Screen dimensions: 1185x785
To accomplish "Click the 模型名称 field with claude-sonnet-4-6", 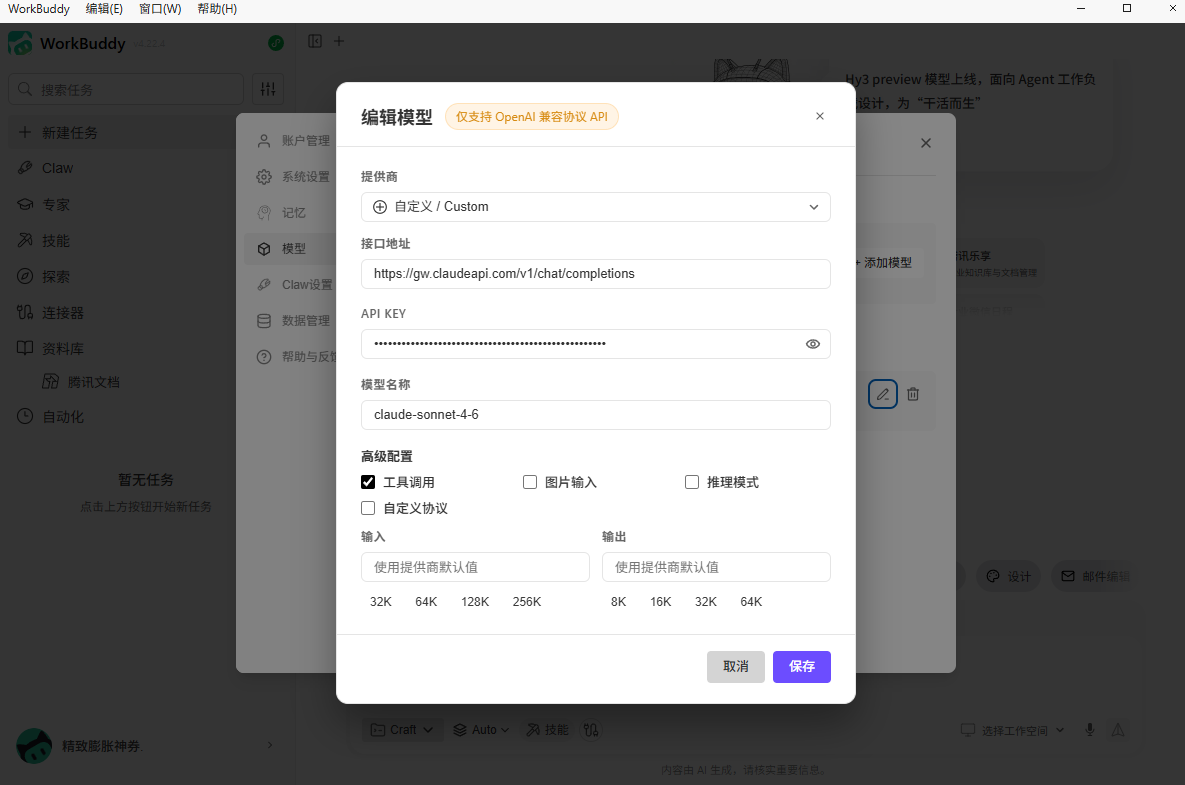I will point(596,415).
